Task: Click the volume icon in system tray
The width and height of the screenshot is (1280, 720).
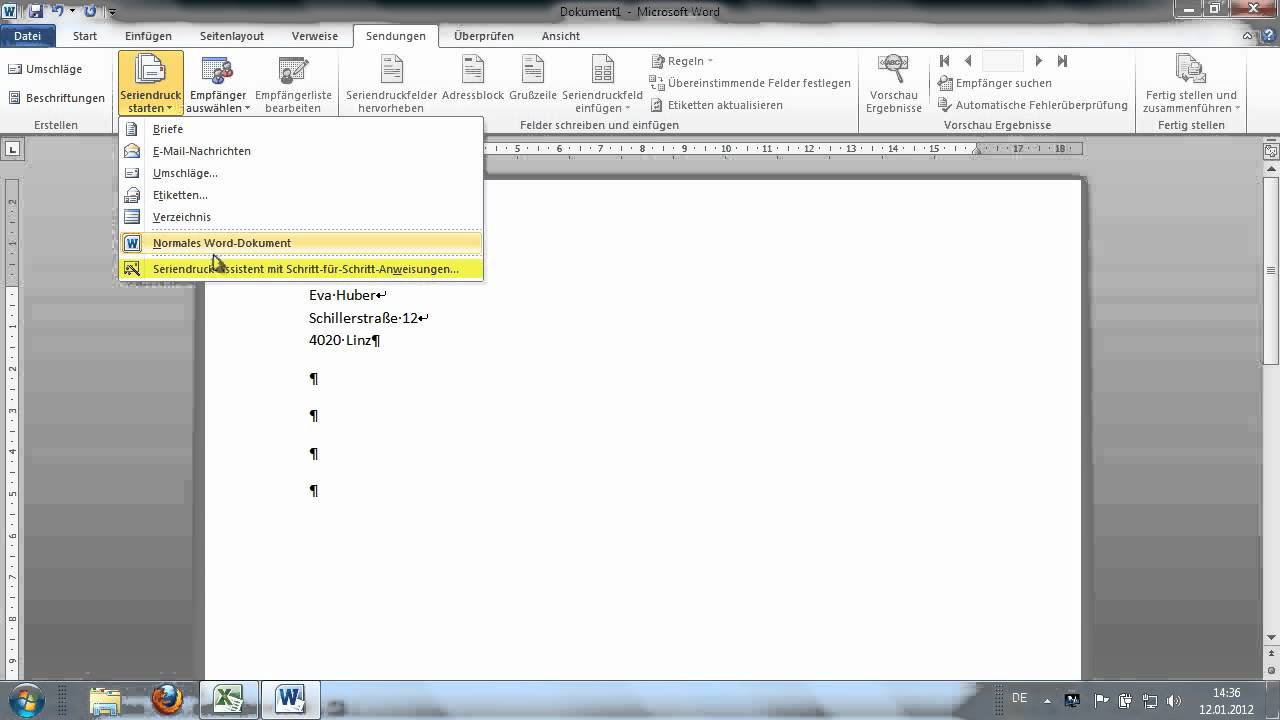Action: (1173, 700)
